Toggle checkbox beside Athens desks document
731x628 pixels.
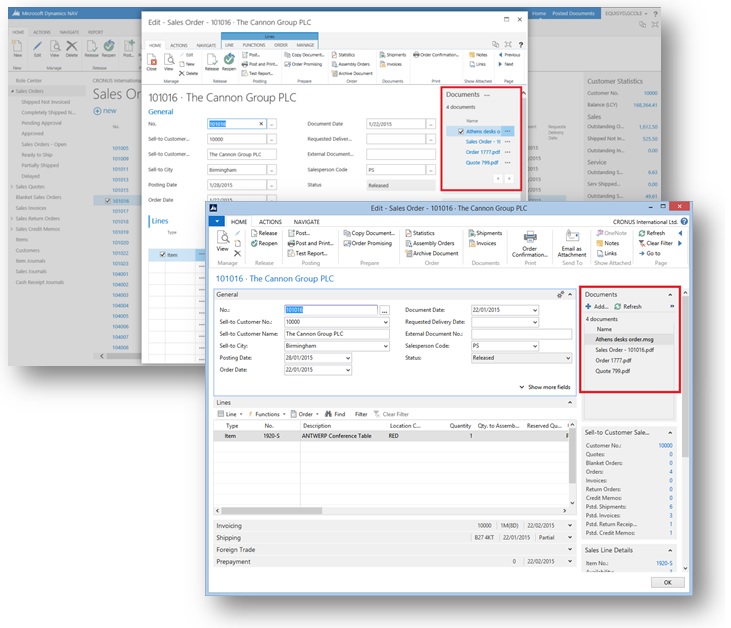click(x=460, y=131)
